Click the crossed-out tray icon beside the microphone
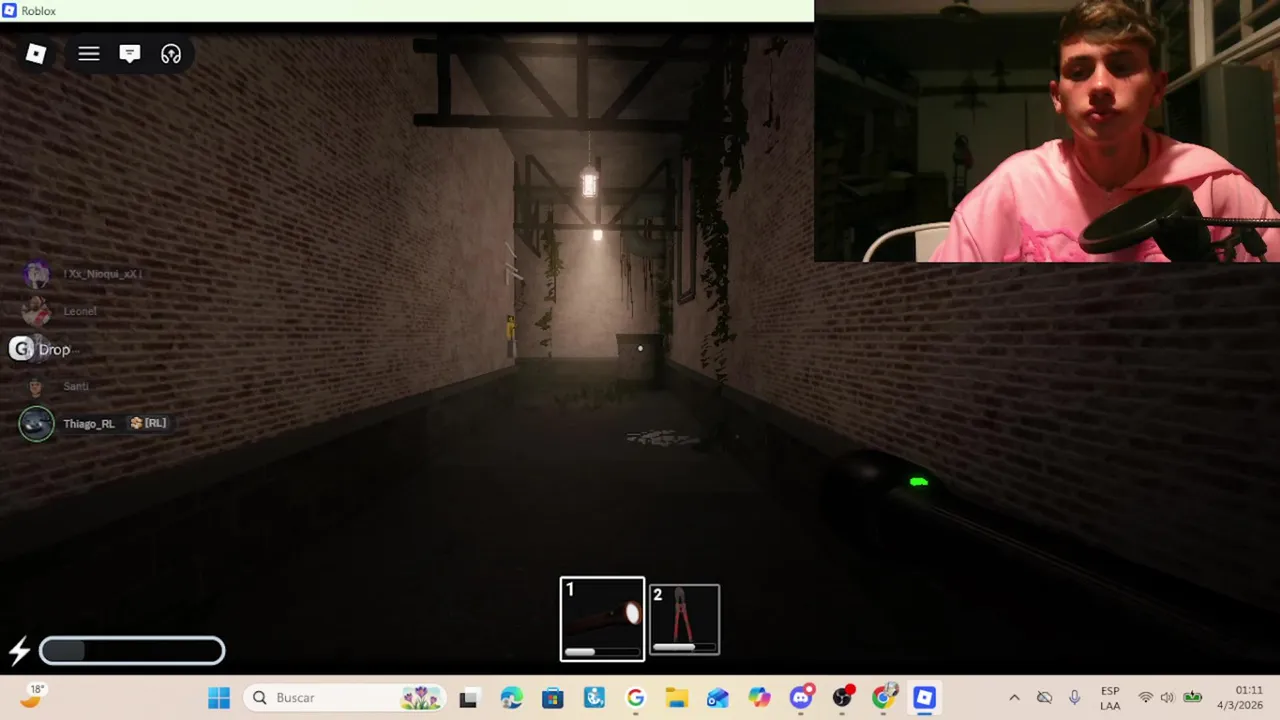 [1044, 698]
